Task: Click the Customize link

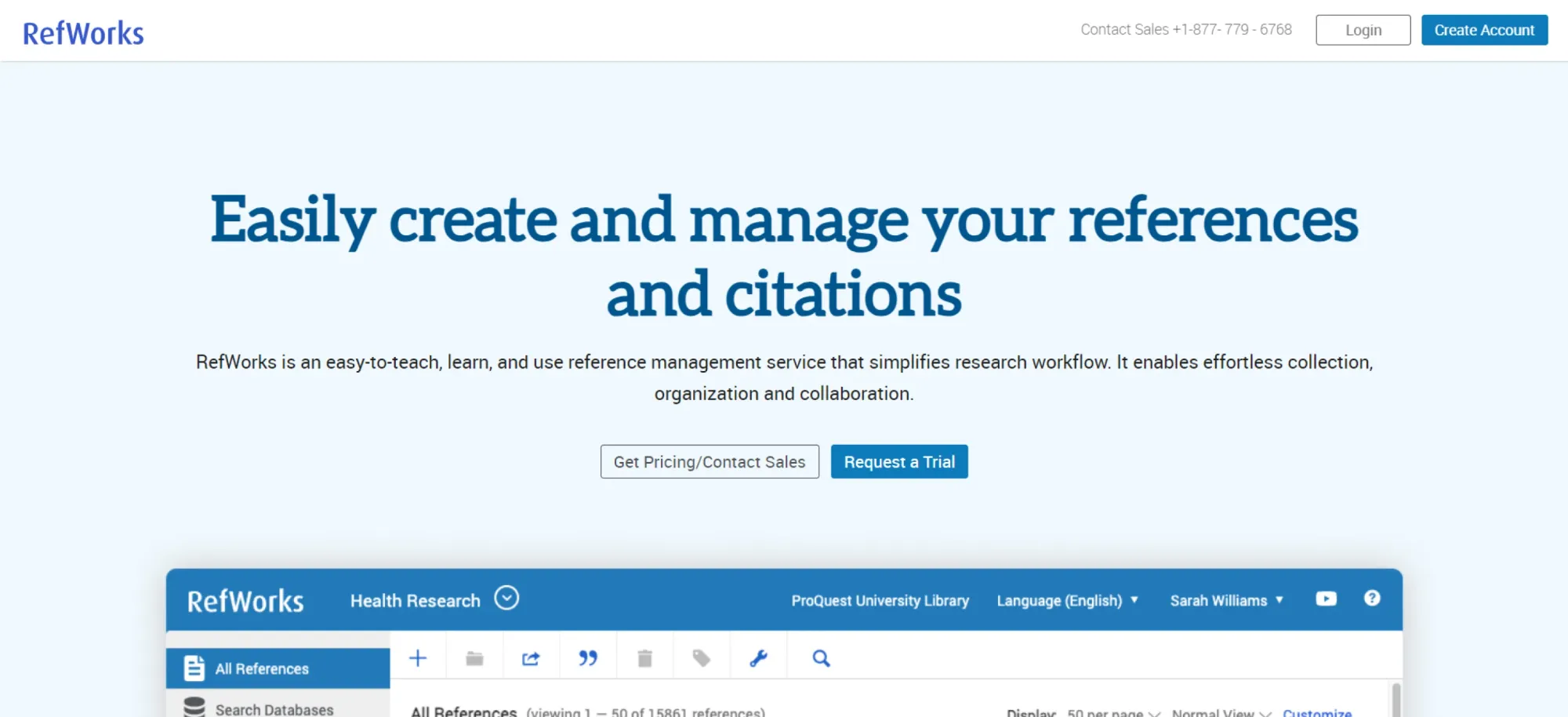Action: tap(1317, 712)
